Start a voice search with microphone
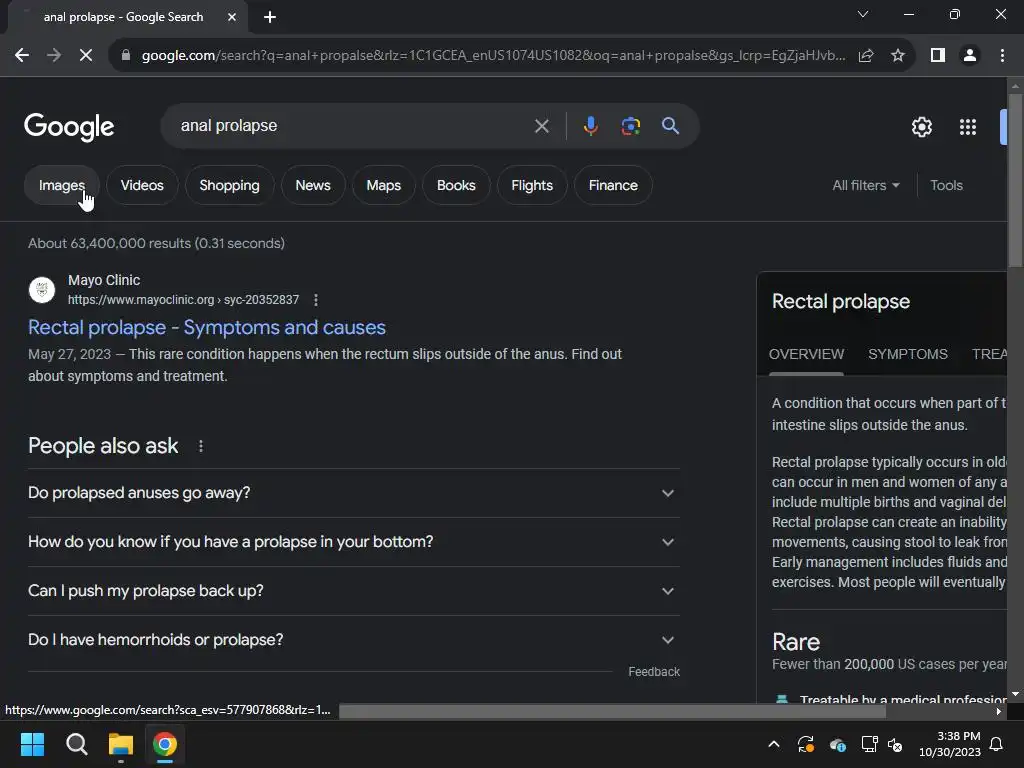Screen dimensions: 1024x768 click(x=590, y=126)
